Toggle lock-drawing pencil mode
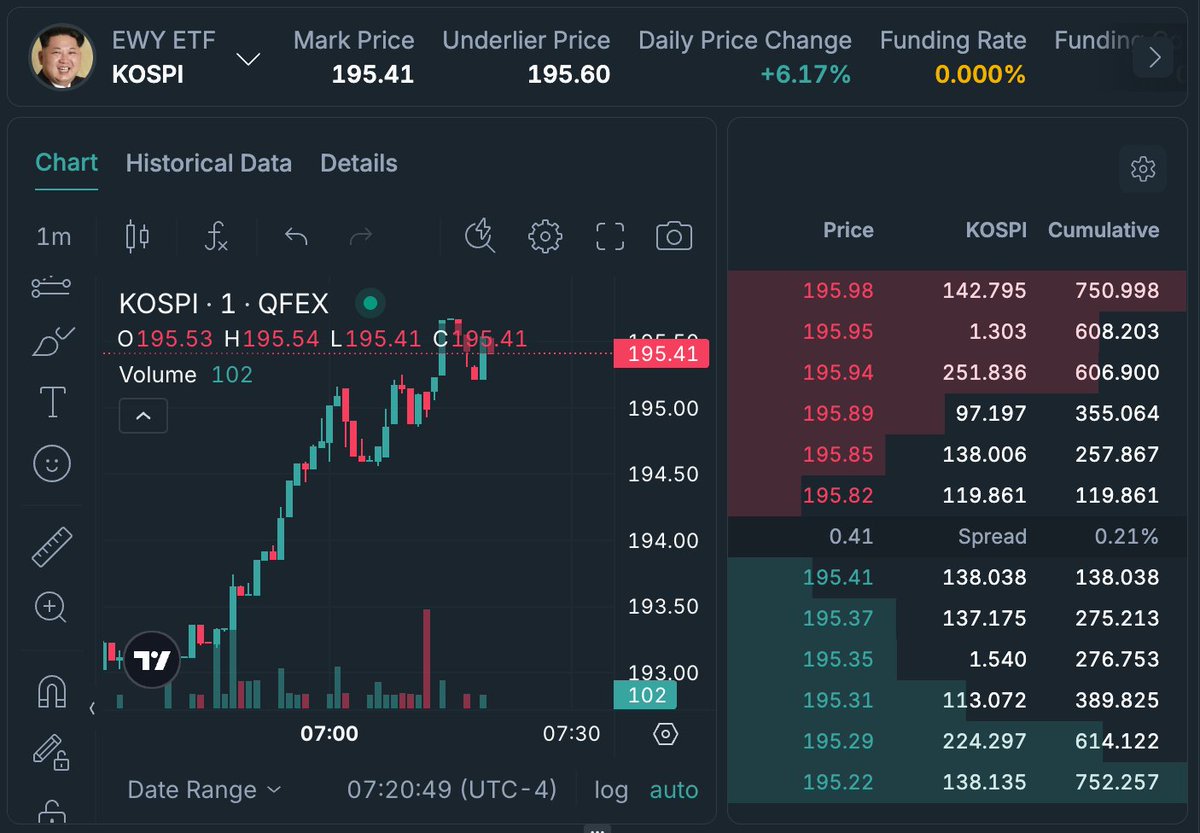The width and height of the screenshot is (1200, 833). [x=50, y=751]
